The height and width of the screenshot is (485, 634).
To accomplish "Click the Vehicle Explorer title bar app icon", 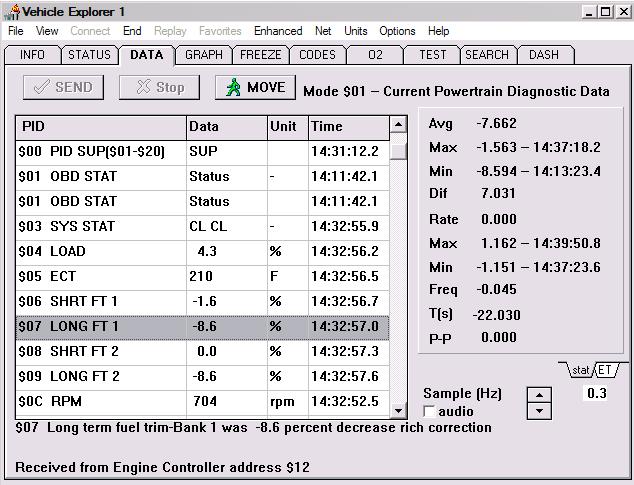I will pos(12,11).
